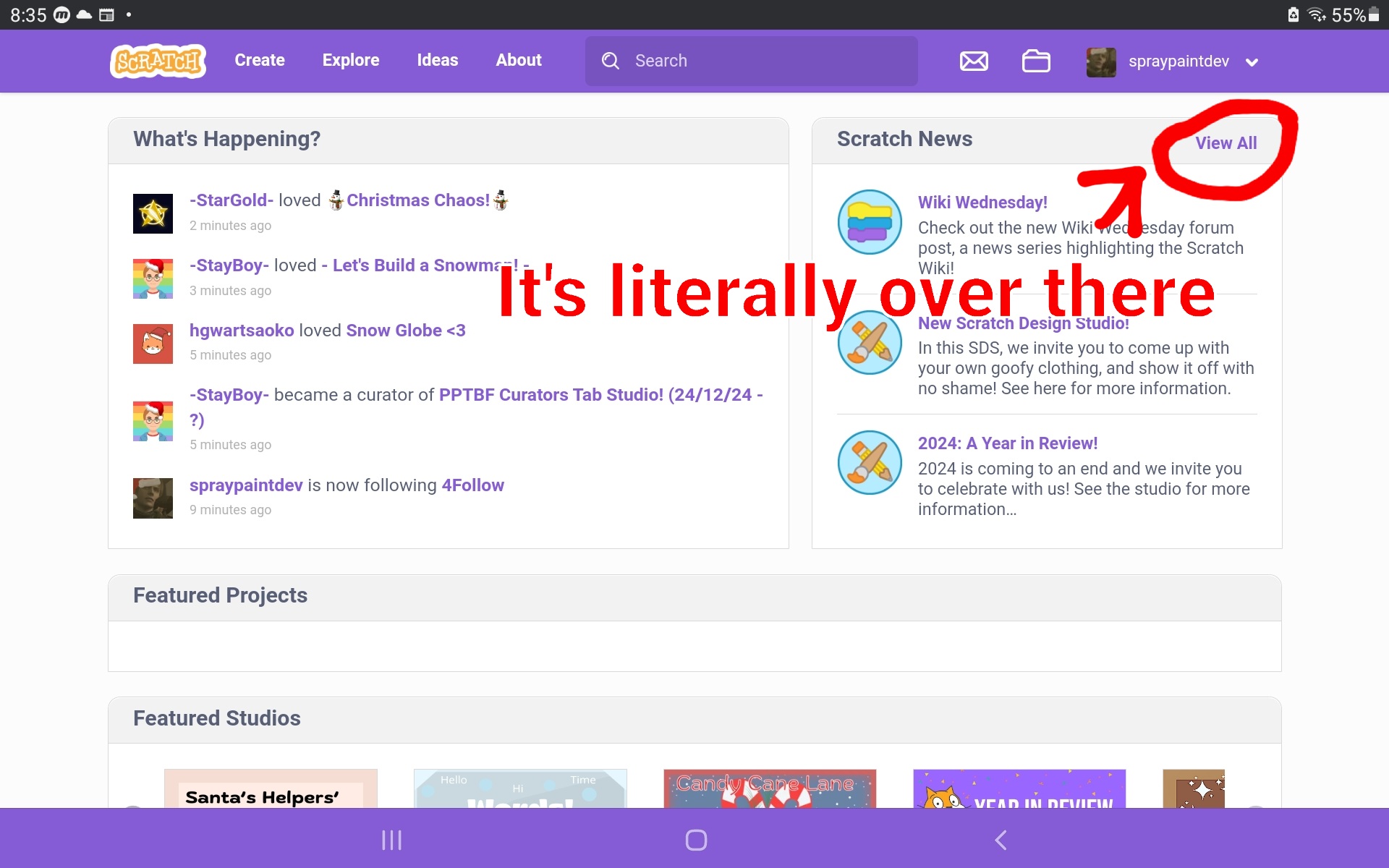Click the Wiki Wednesday news icon
This screenshot has height=868, width=1389.
point(870,222)
